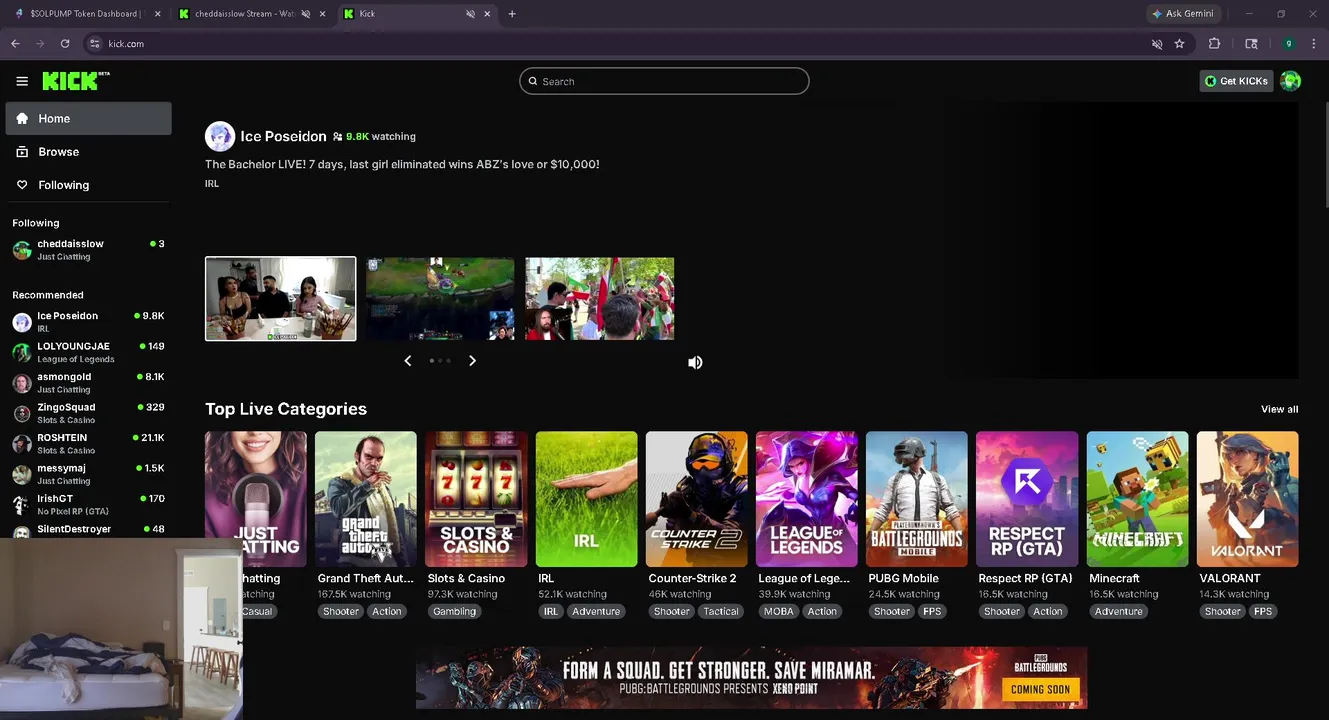View site information icon
The image size is (1329, 720).
[x=95, y=44]
